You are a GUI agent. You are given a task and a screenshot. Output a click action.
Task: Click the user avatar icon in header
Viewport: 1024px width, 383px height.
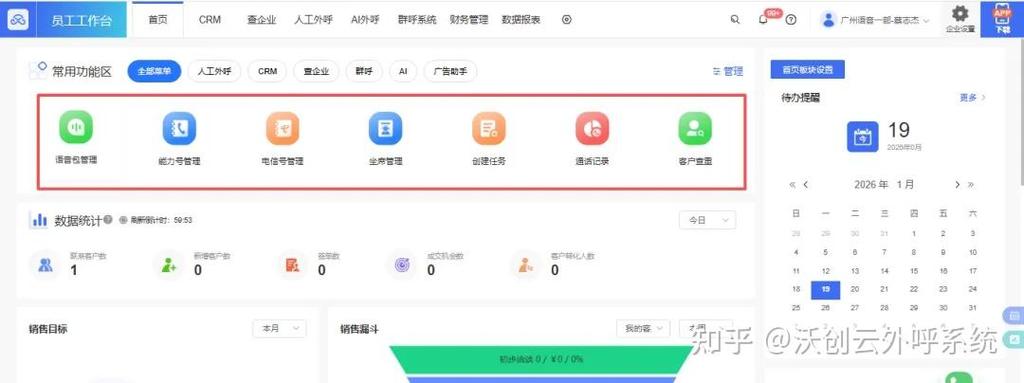coord(829,20)
